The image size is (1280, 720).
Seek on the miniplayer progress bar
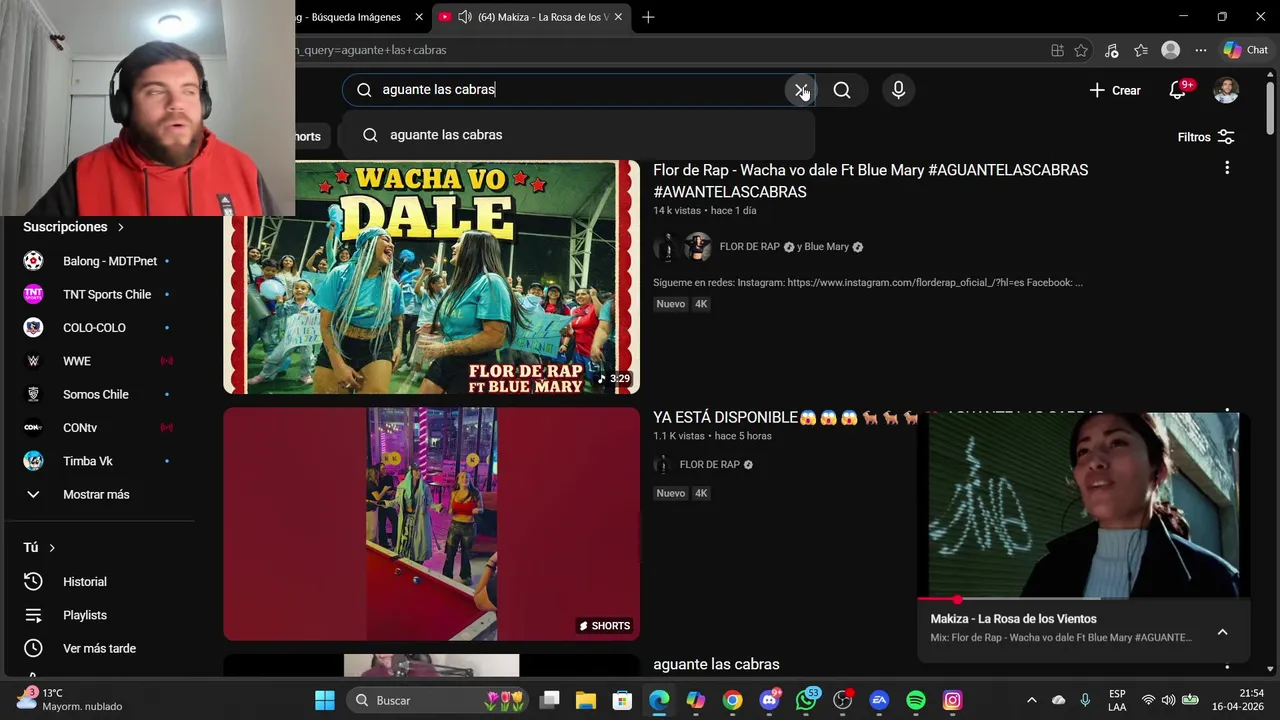(1084, 599)
